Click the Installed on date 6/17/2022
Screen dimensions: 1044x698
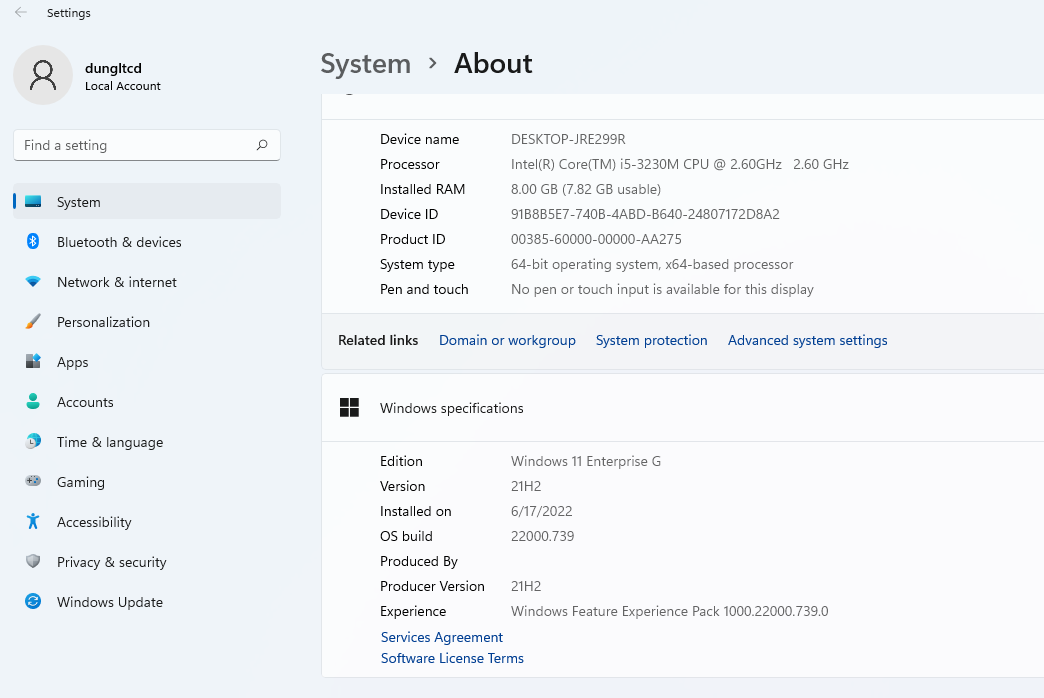(541, 511)
